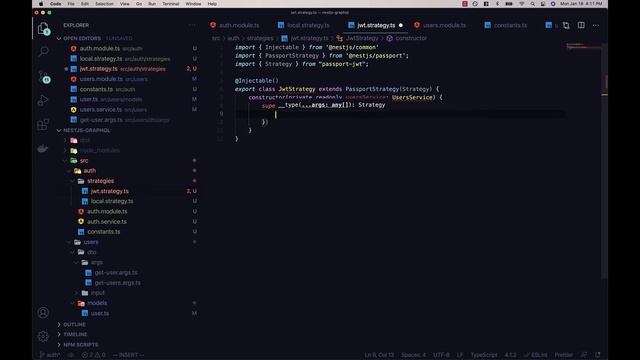Open the Apple menu
This screenshot has width=640, height=360.
click(x=41, y=4)
